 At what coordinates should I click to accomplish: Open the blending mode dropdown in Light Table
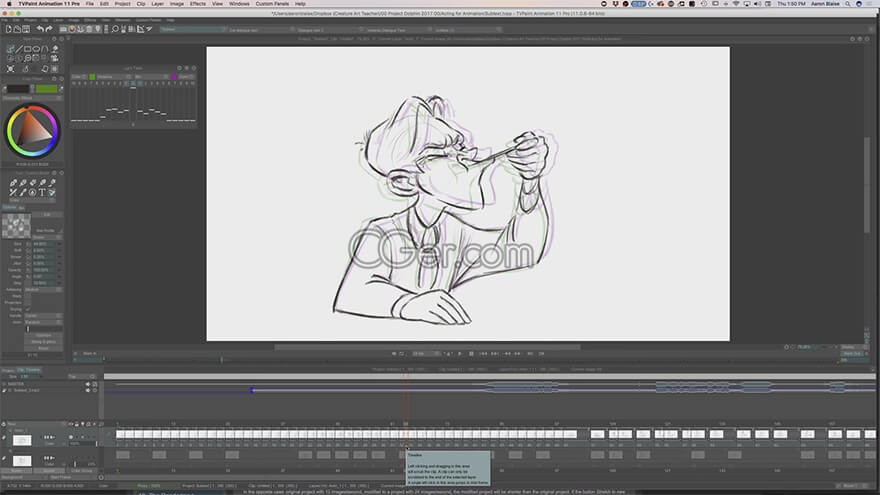click(151, 77)
